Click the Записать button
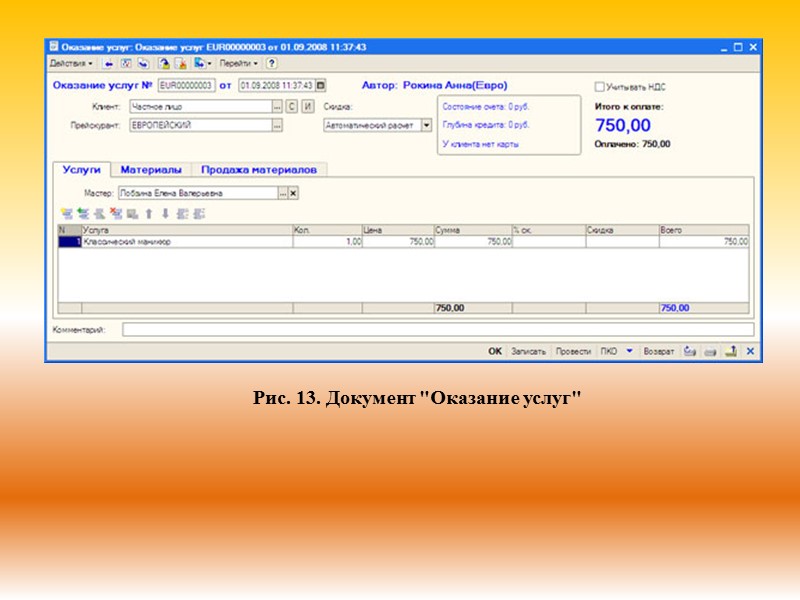This screenshot has height=600, width=800. (x=531, y=352)
